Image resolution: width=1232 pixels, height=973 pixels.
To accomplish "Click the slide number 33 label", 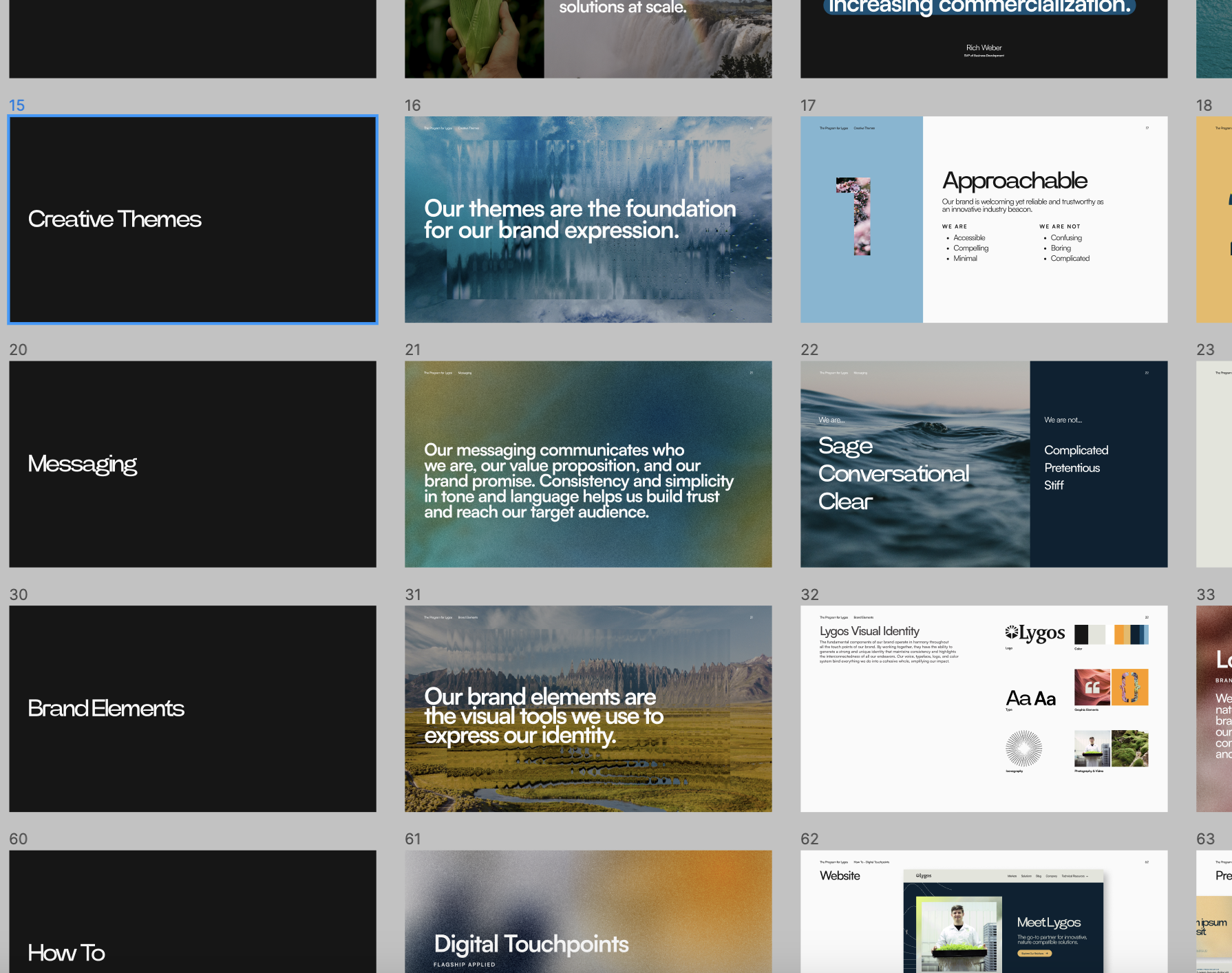I will tap(1206, 595).
